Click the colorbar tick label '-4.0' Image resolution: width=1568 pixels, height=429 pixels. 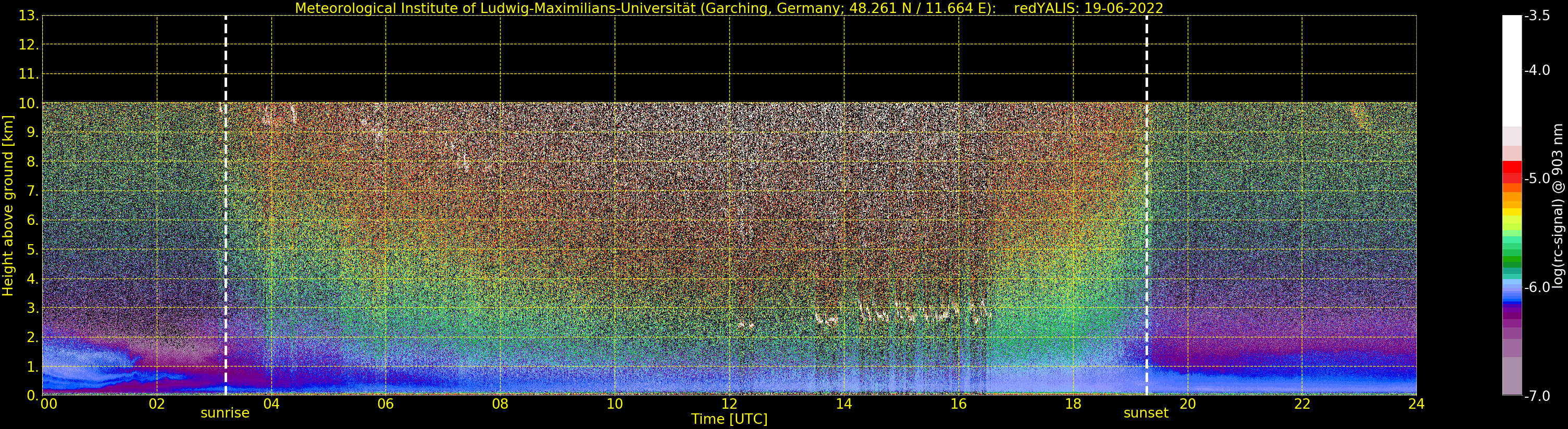1537,70
